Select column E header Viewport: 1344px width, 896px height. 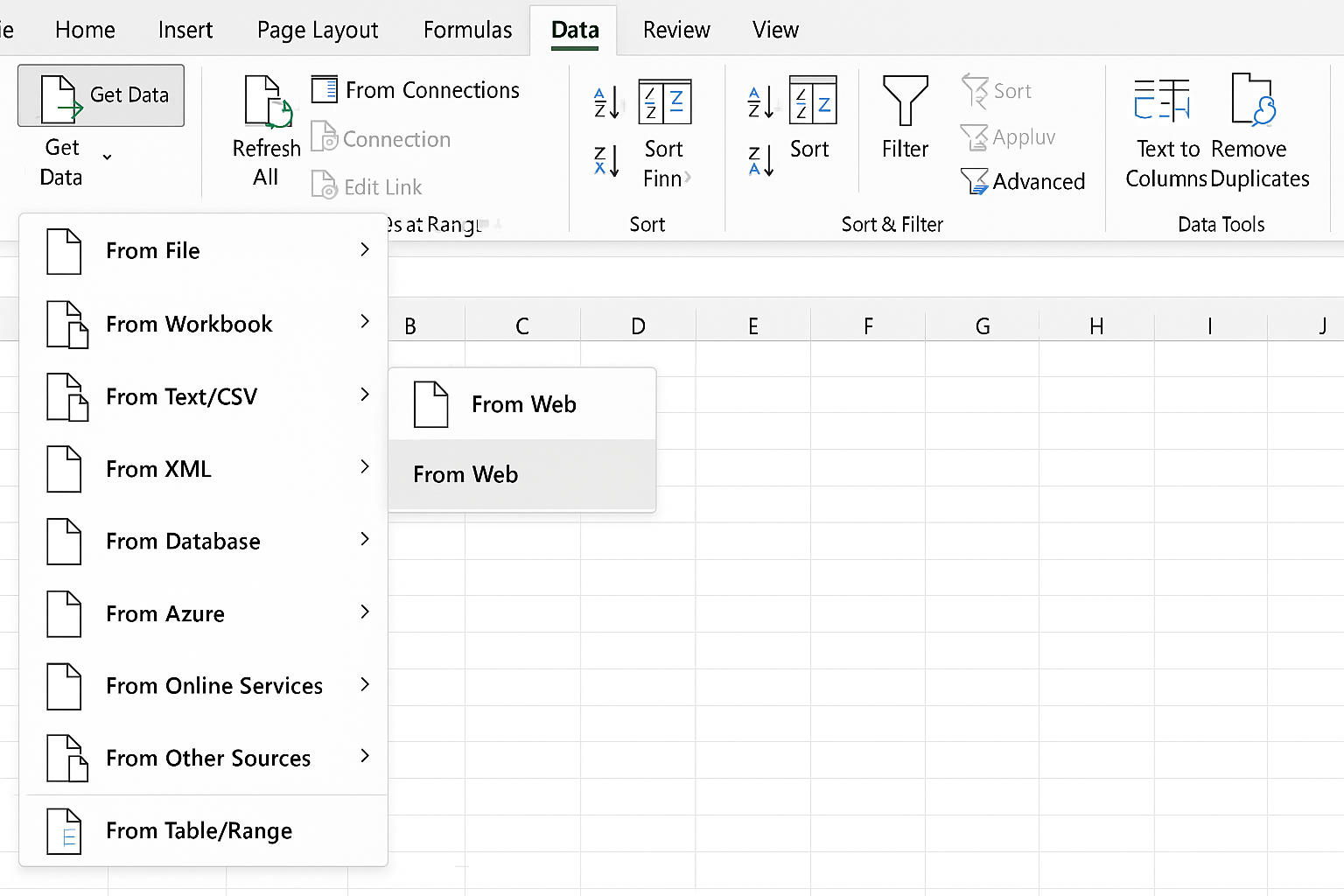(x=752, y=326)
